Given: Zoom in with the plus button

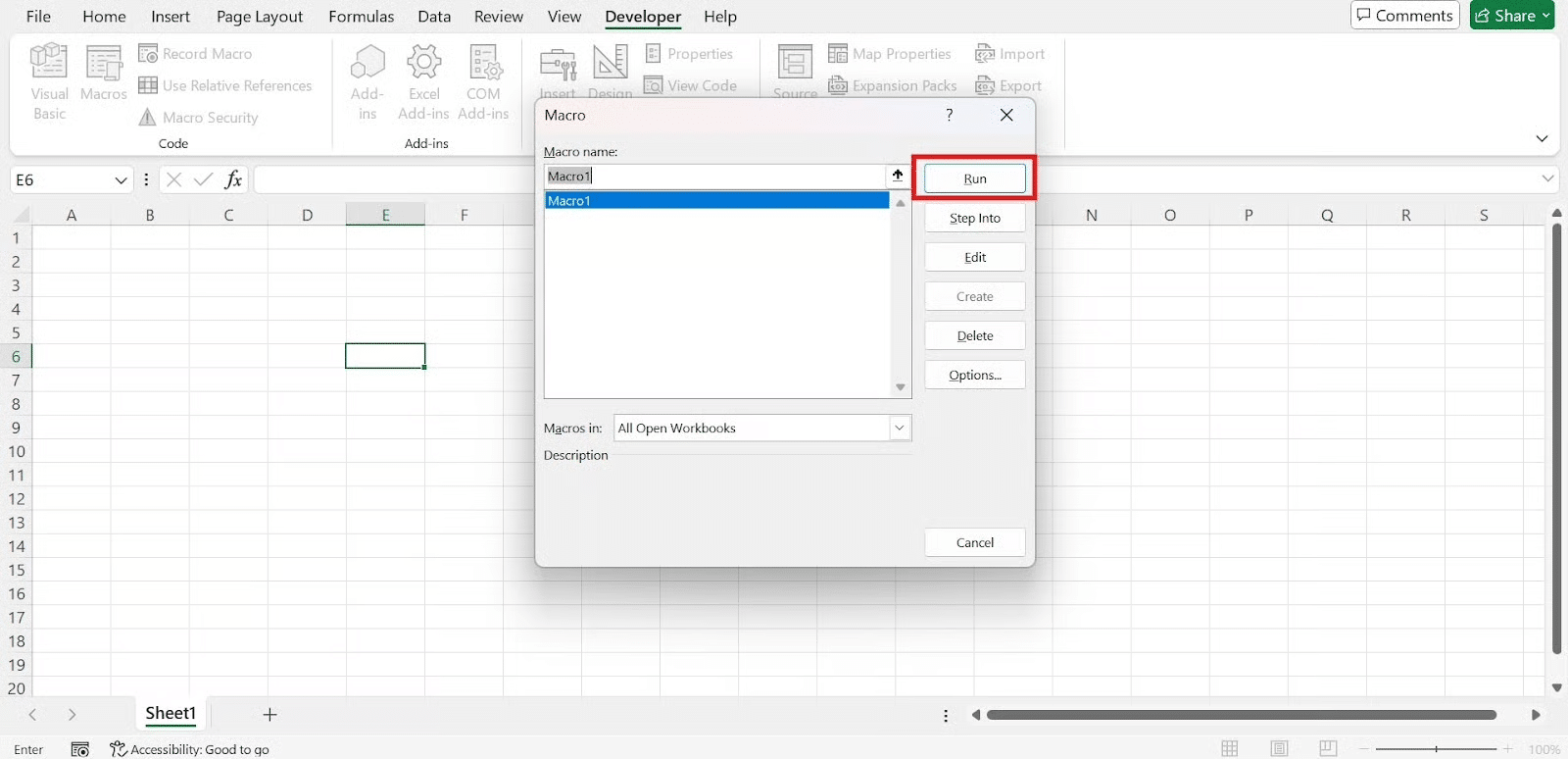Looking at the screenshot, I should click(1507, 749).
